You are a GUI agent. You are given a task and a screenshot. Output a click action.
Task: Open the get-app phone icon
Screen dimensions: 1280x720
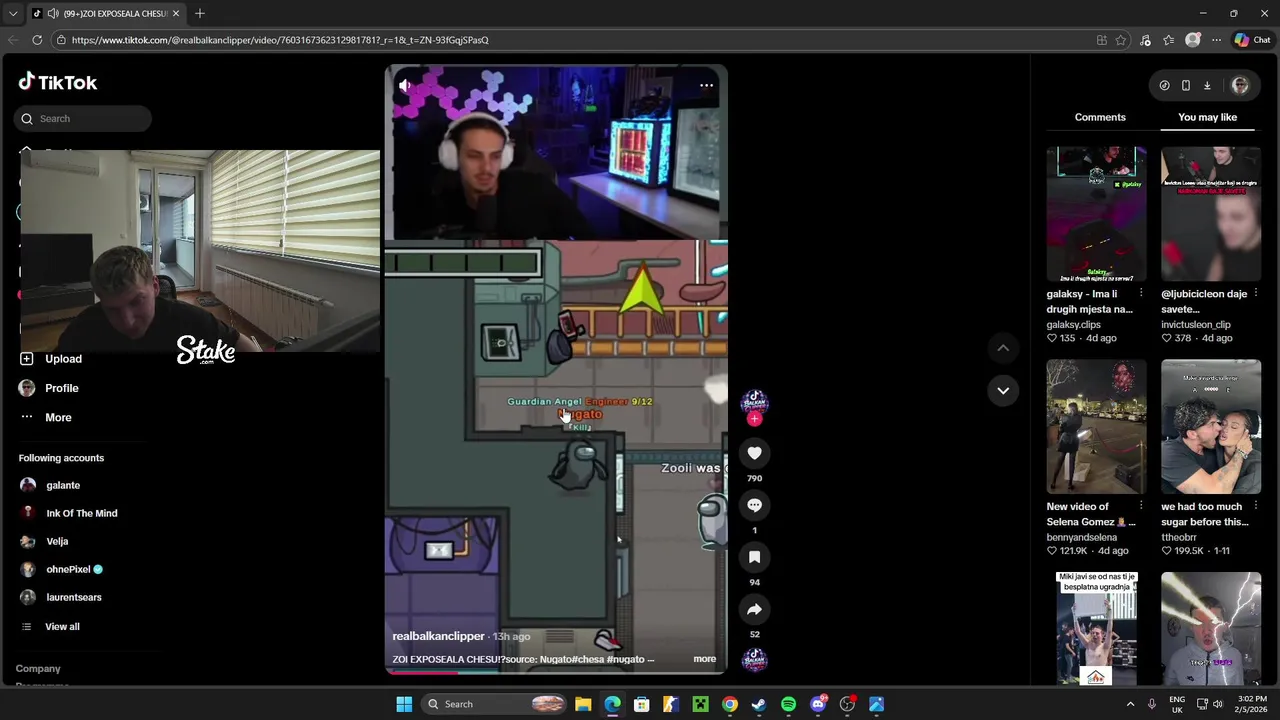pos(1186,86)
